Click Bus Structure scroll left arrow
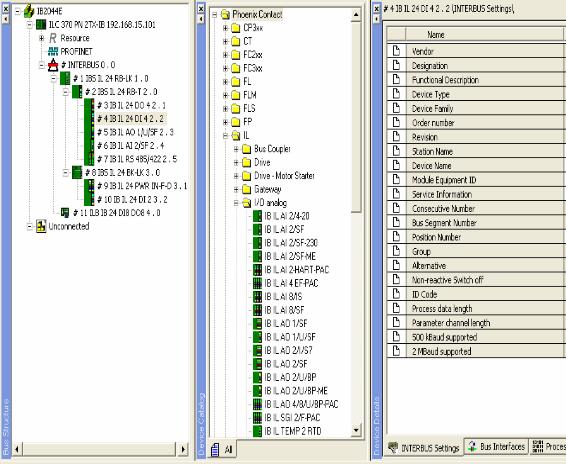This screenshot has width=566, height=464. pyautogui.click(x=17, y=449)
